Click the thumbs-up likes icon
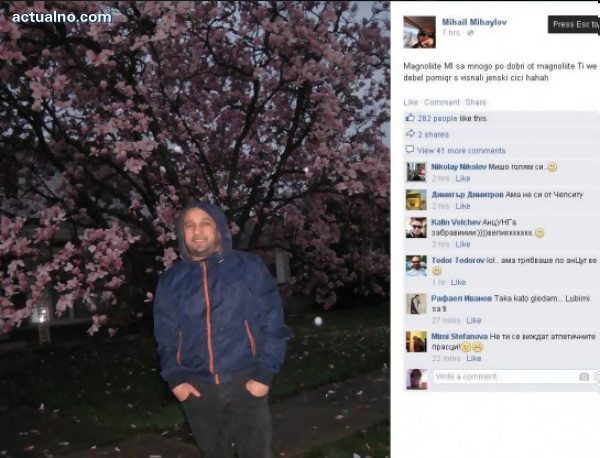 [x=410, y=117]
